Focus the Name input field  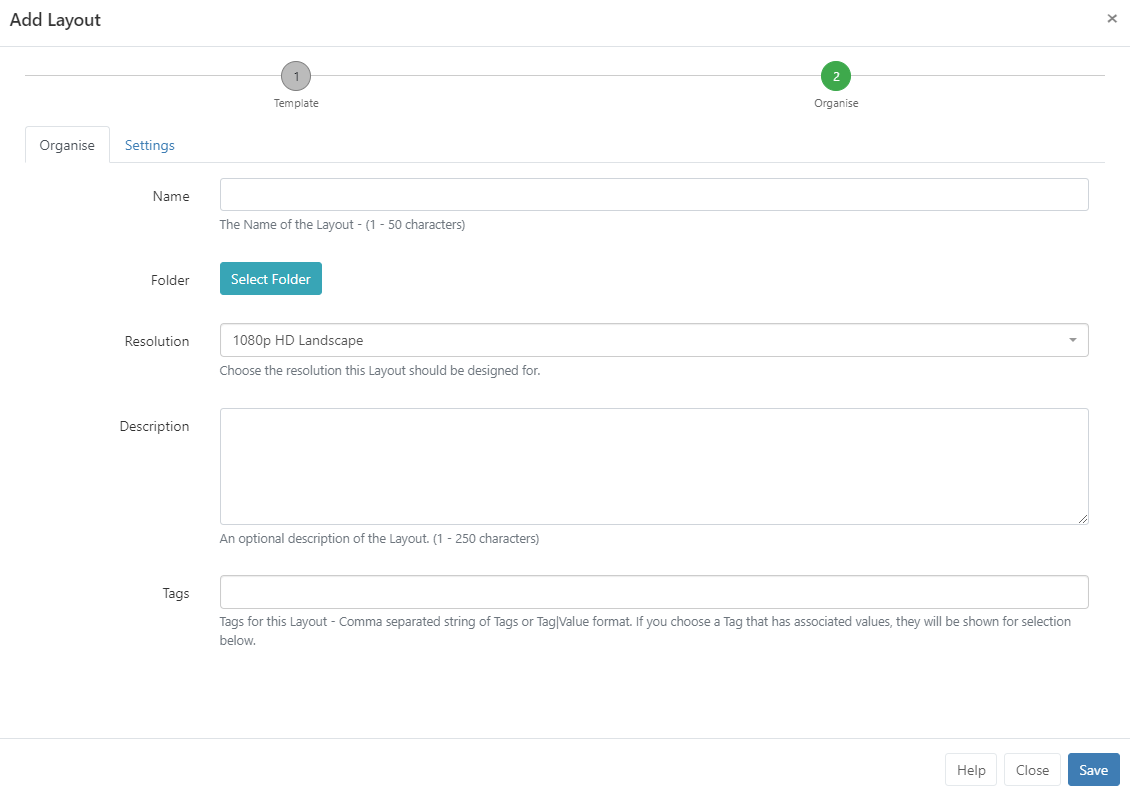pyautogui.click(x=653, y=195)
